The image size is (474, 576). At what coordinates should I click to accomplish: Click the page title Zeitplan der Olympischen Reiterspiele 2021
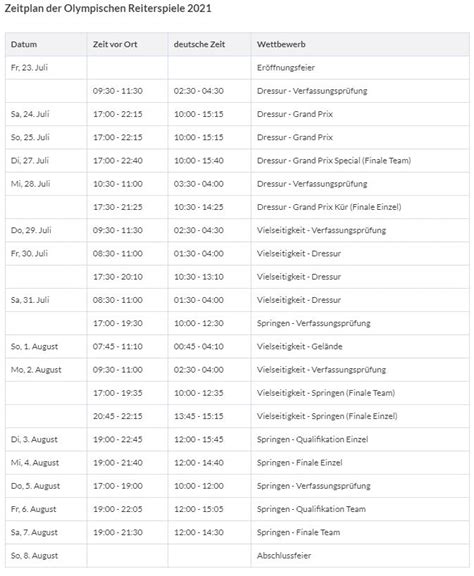click(108, 8)
